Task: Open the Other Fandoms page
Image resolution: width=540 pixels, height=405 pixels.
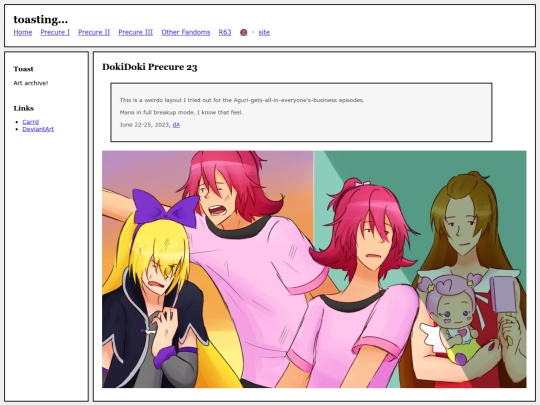Action: pos(186,32)
